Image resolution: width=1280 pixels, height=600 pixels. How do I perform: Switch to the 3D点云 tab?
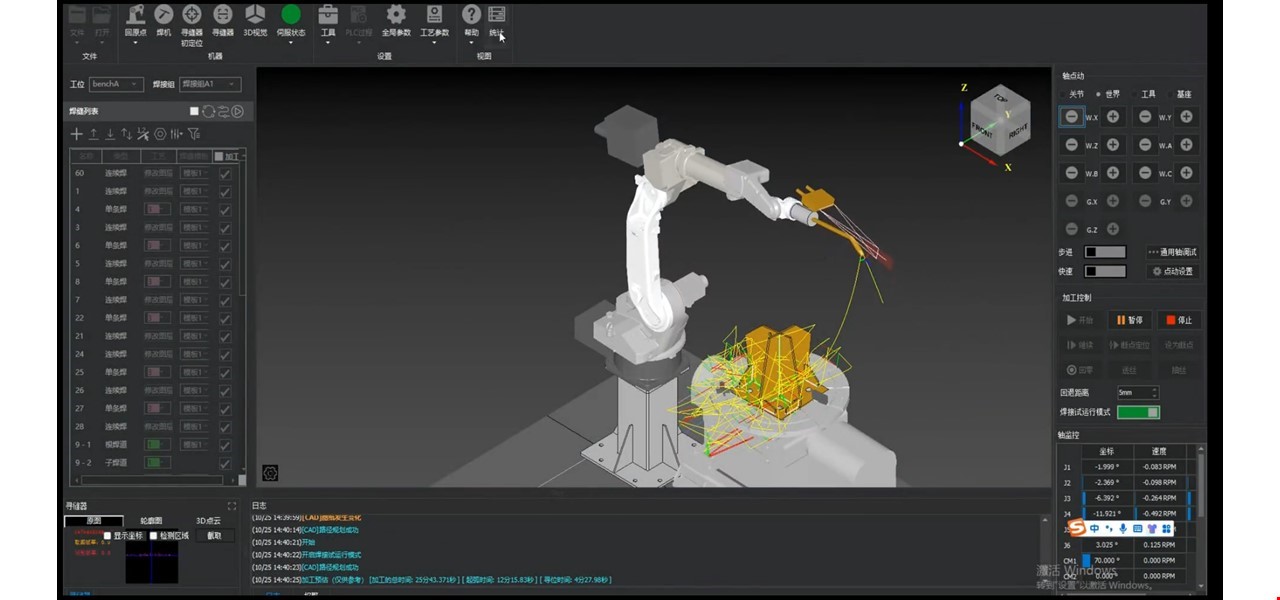tap(208, 521)
